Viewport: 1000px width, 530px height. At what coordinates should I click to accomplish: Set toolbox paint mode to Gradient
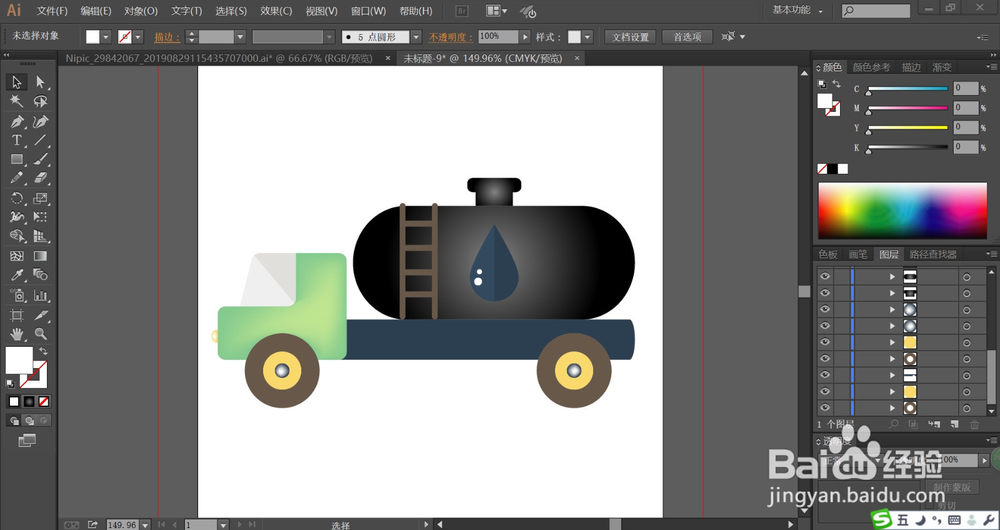(x=29, y=402)
